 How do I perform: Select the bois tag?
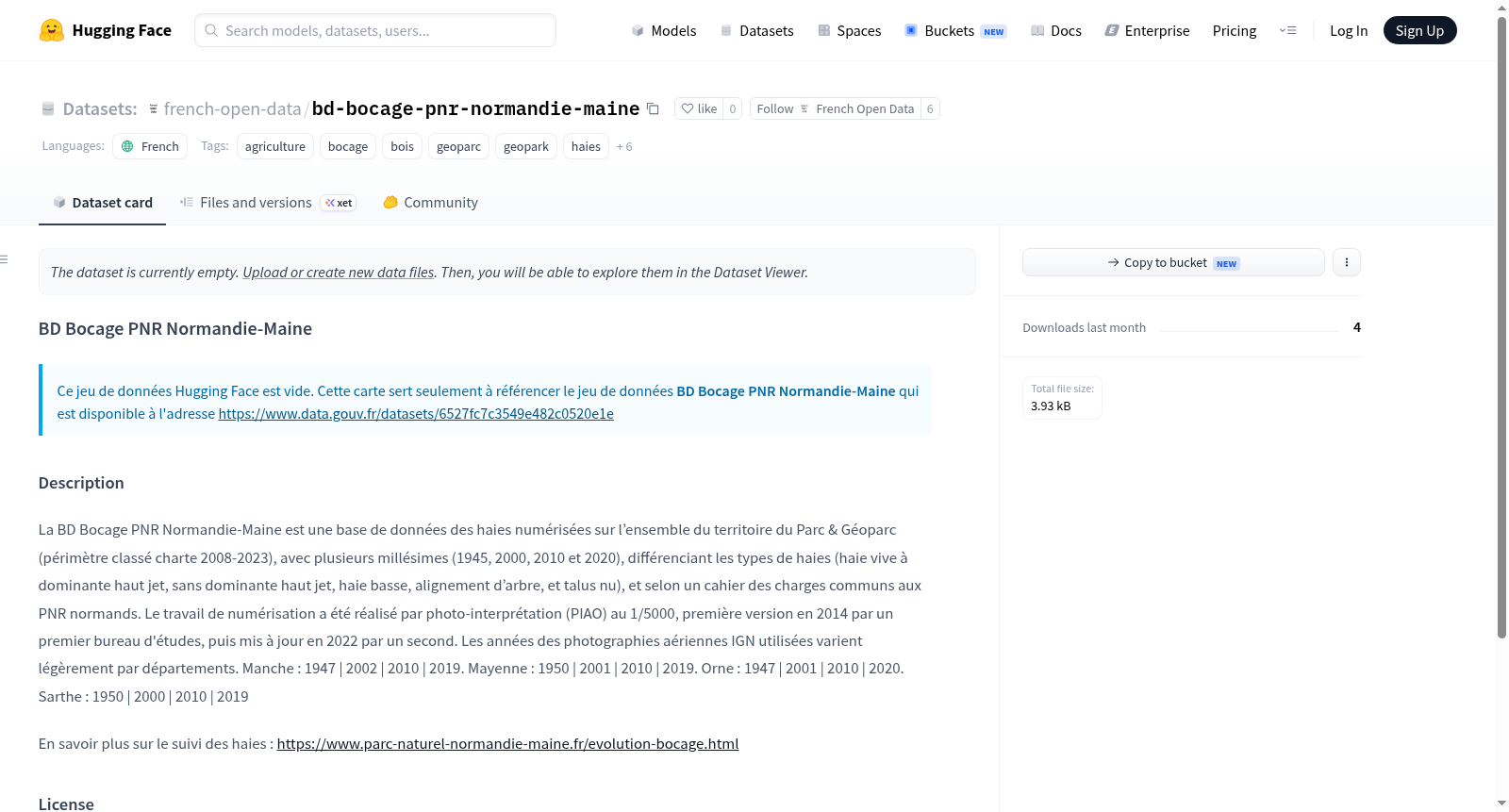coord(403,146)
